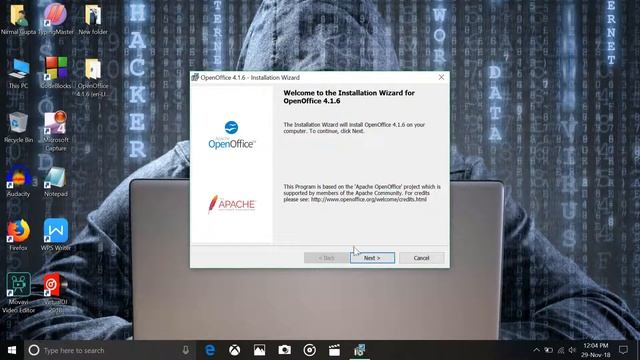Screen dimensions: 640x360
Task: Open the Windows Start menu
Action: click(x=12, y=350)
